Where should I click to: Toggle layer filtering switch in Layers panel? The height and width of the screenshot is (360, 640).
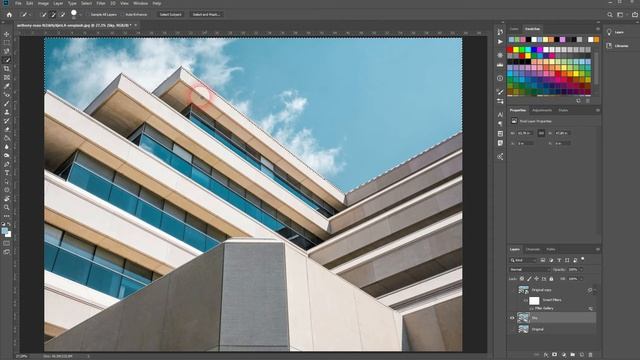point(583,259)
